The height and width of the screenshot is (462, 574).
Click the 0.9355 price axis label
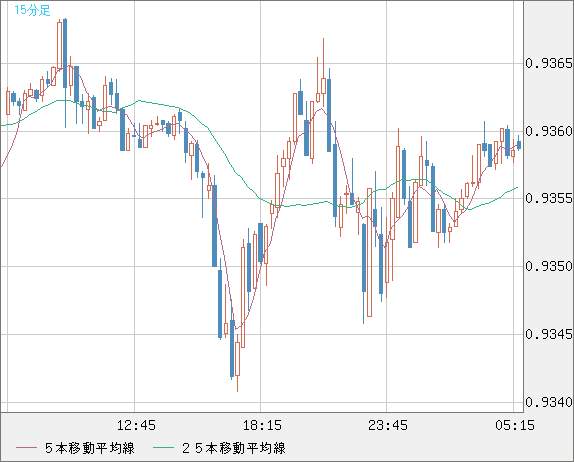pyautogui.click(x=548, y=198)
